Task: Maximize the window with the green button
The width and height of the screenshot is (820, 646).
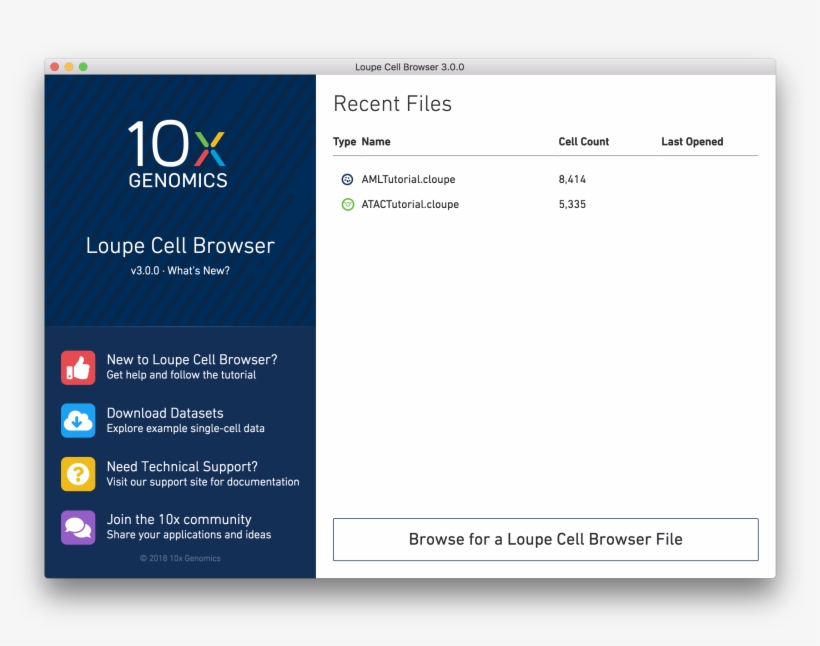Action: (x=83, y=67)
